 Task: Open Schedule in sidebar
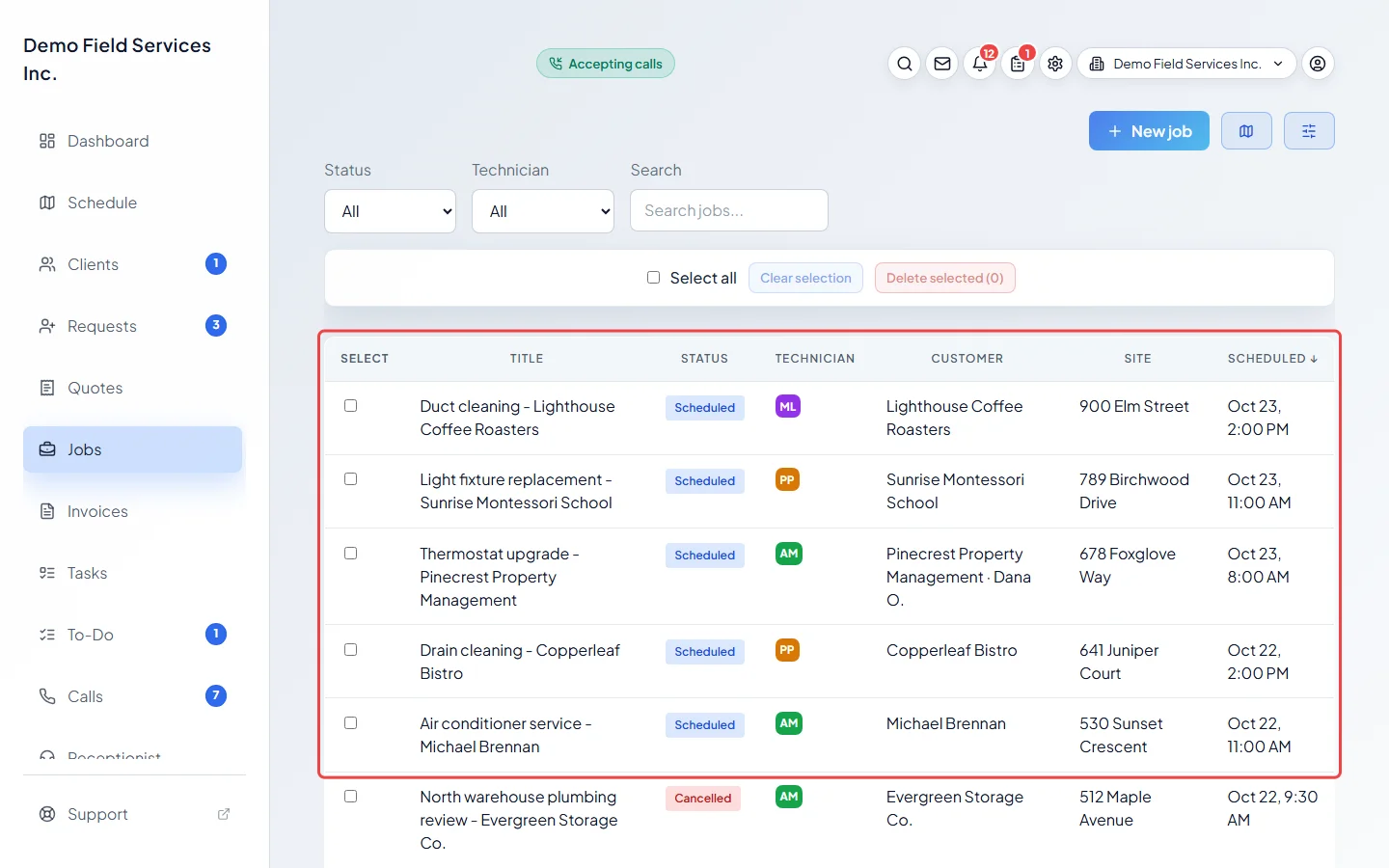(x=133, y=203)
